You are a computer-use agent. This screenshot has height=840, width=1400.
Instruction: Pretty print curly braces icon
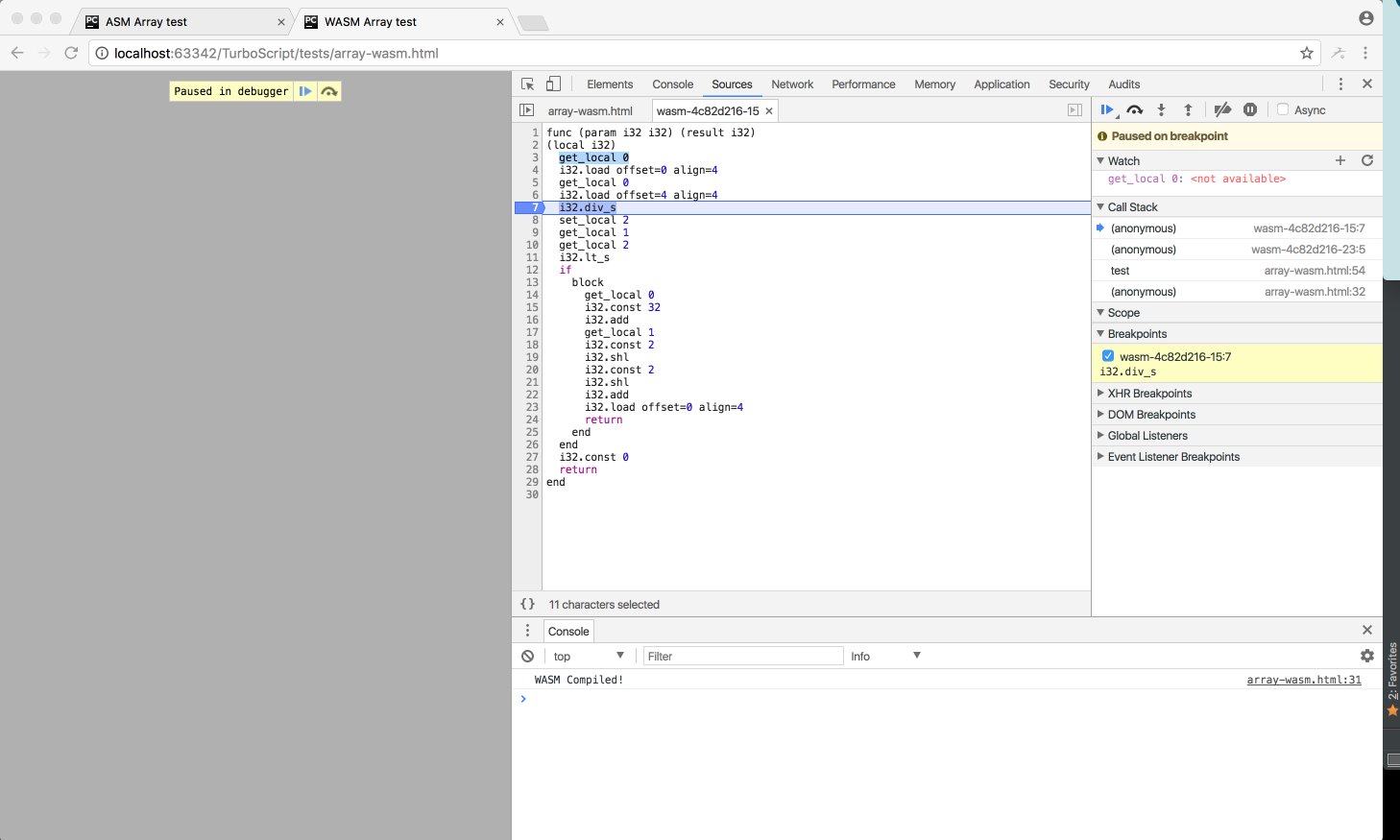[527, 604]
